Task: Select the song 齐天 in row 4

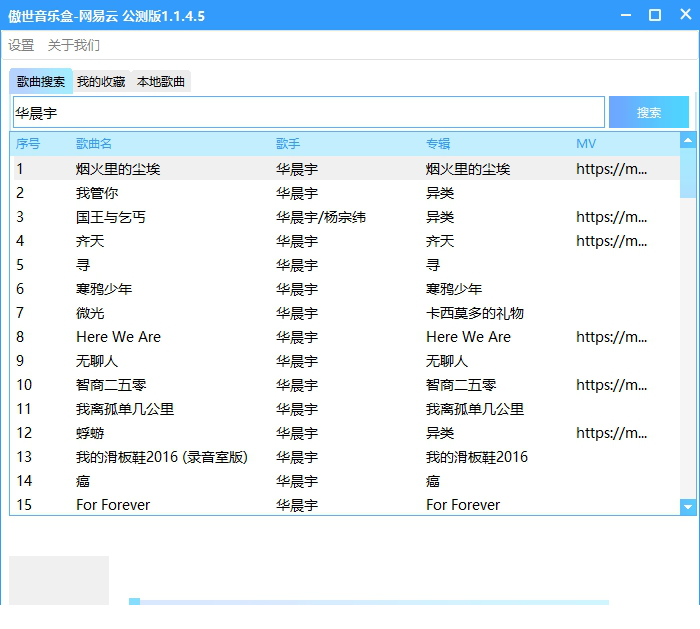Action: coord(90,242)
